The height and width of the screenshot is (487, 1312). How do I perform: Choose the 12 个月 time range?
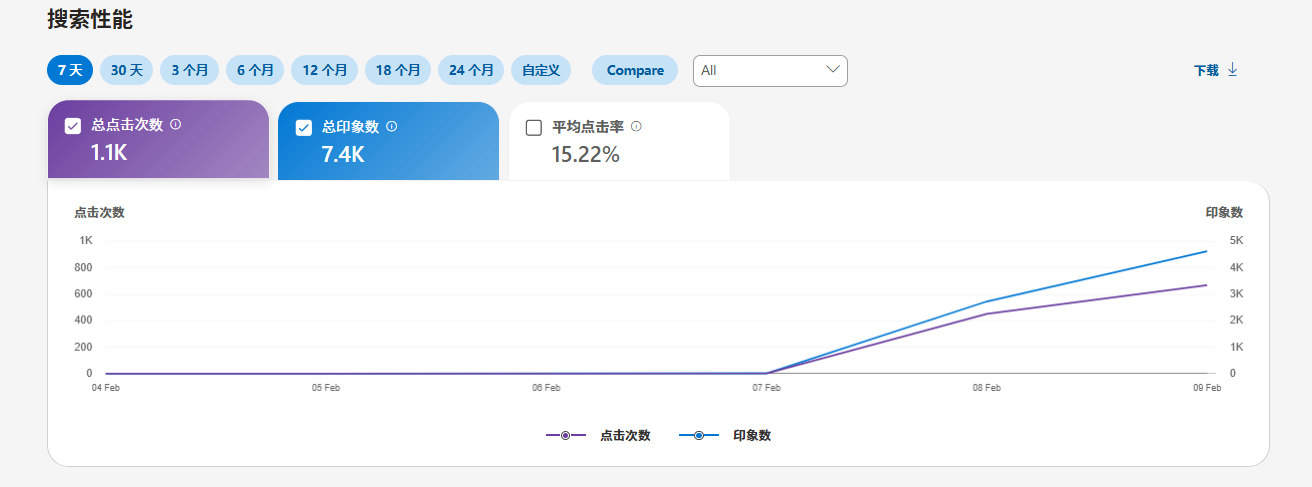(324, 70)
